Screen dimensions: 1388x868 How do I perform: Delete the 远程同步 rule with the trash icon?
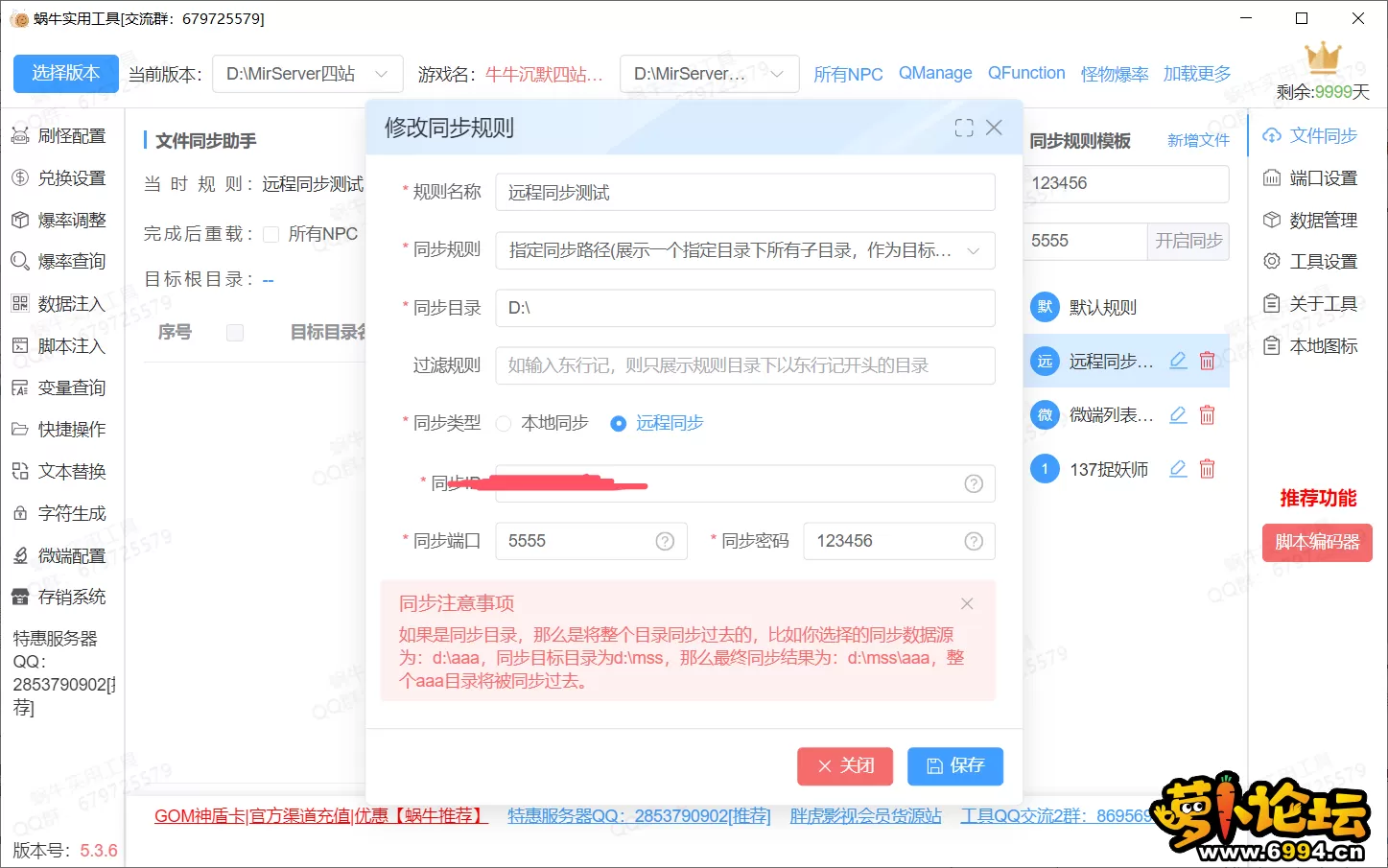1208,361
